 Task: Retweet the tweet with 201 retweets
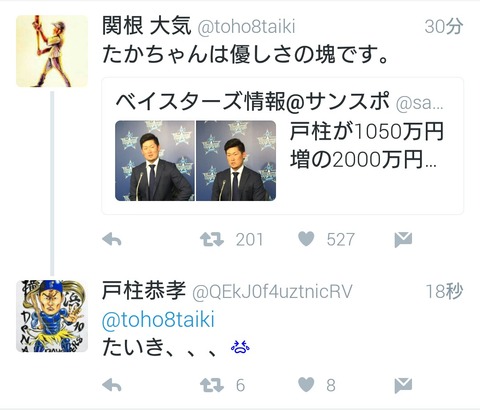click(212, 239)
